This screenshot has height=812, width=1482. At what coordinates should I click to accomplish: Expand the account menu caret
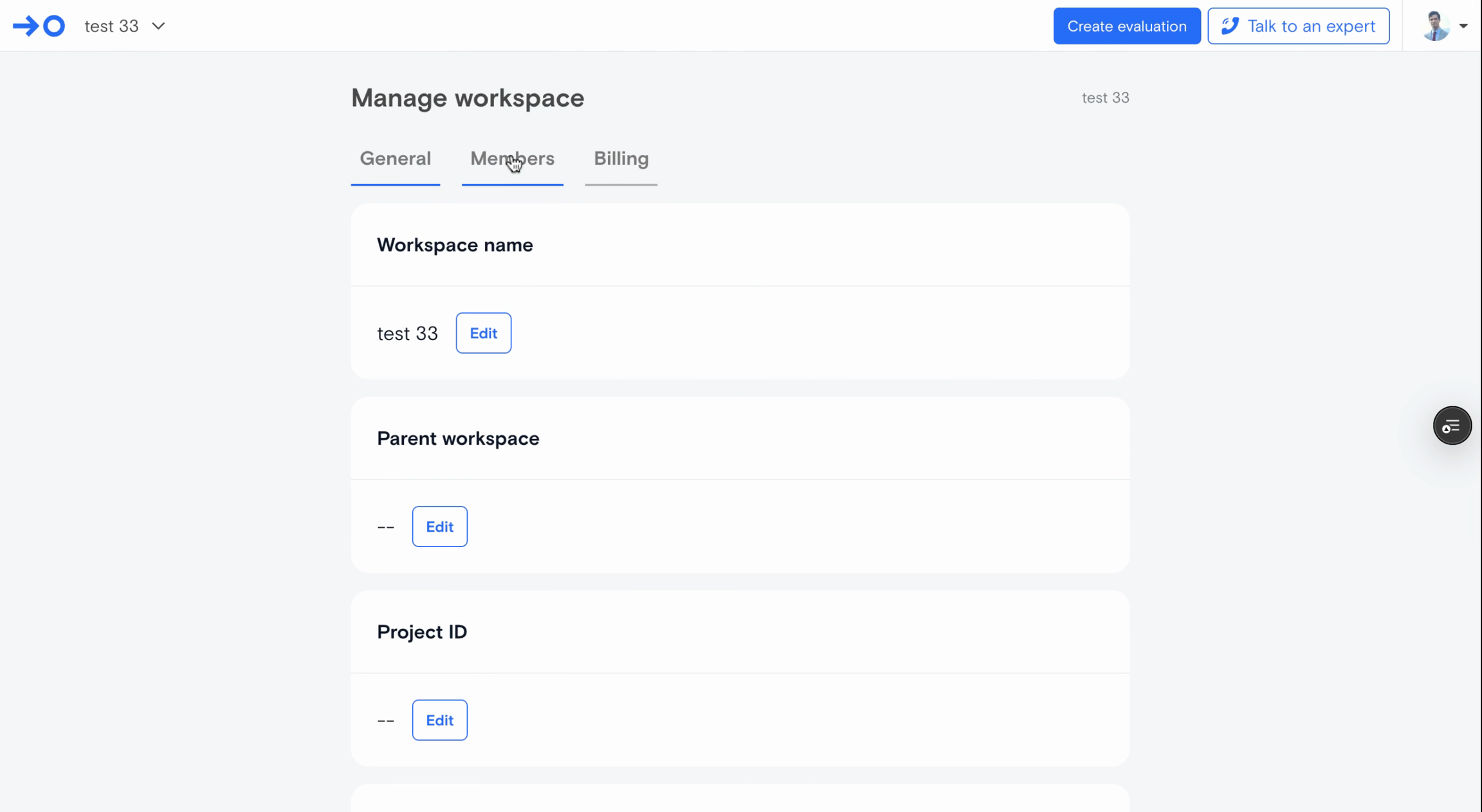pyautogui.click(x=1463, y=26)
